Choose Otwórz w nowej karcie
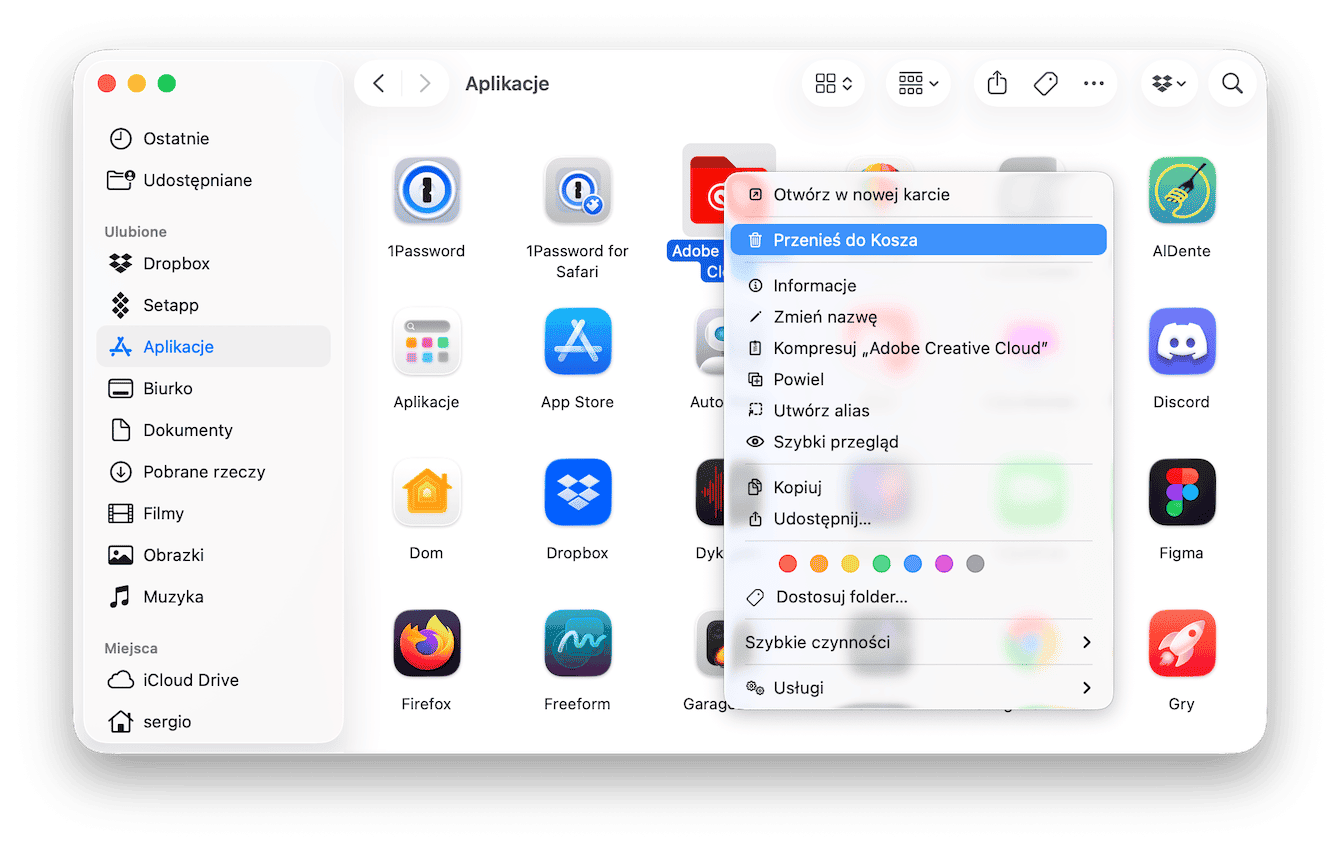 918,194
